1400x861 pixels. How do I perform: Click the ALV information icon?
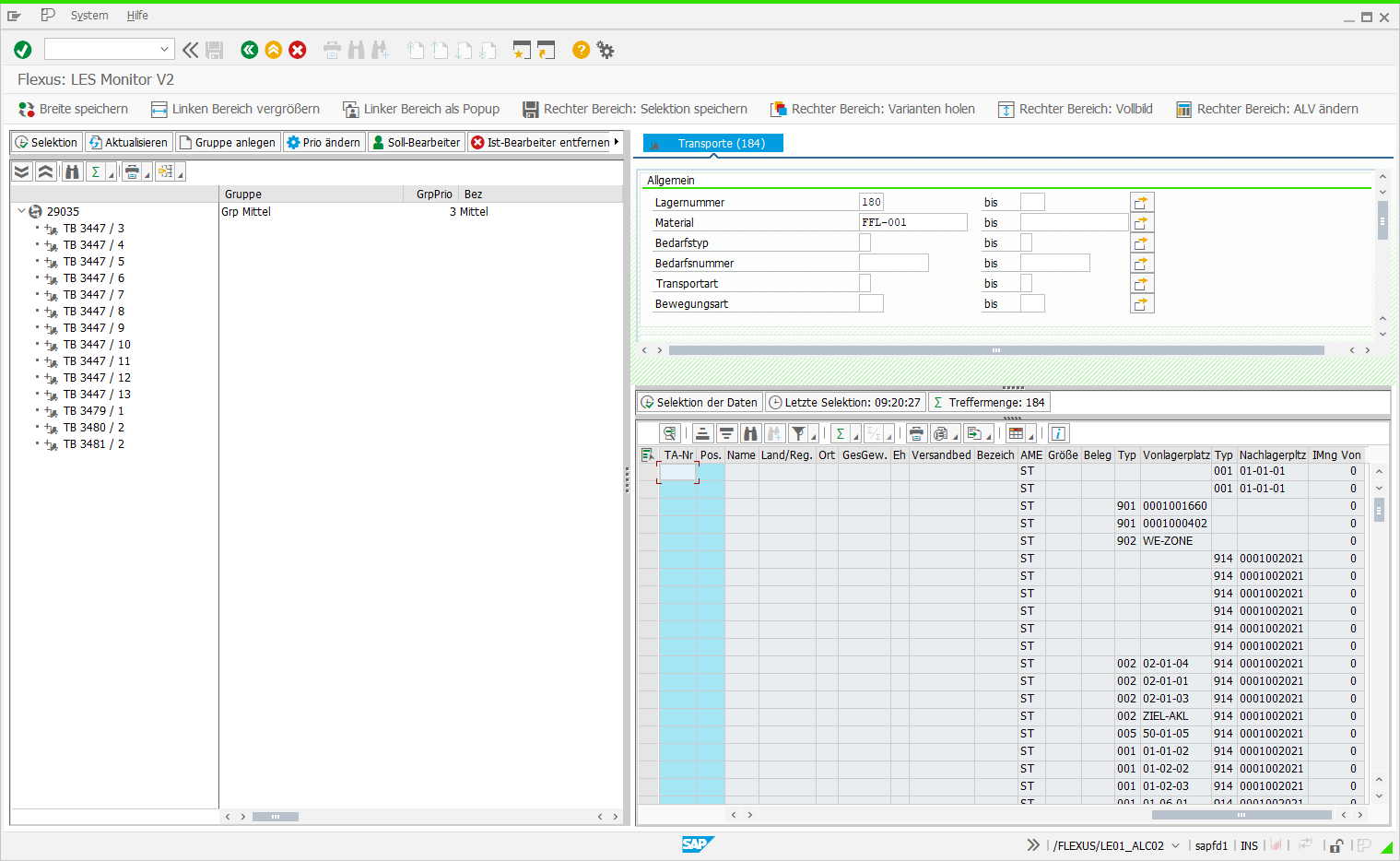pos(1059,433)
